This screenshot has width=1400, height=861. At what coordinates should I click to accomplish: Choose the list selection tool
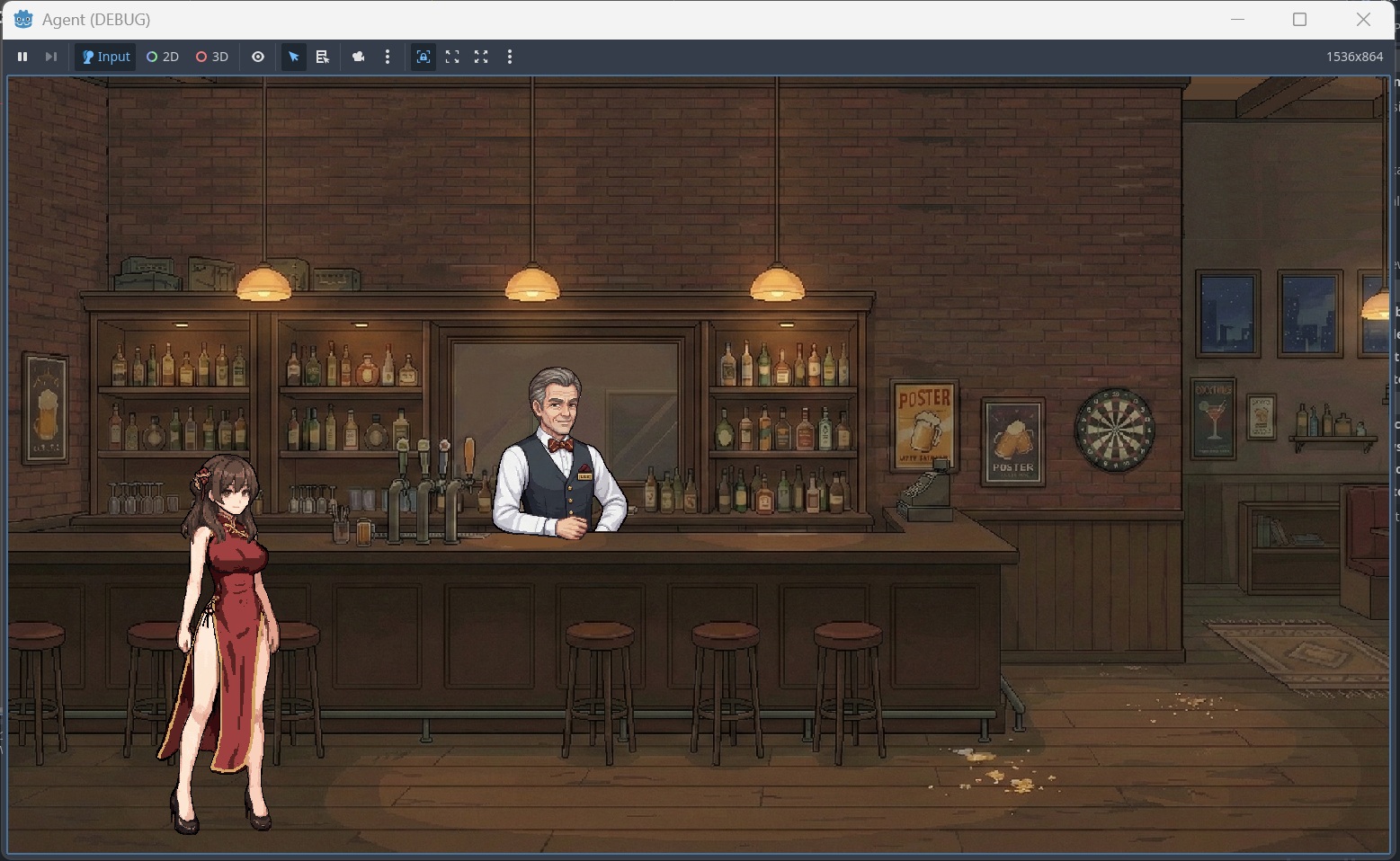pyautogui.click(x=323, y=57)
